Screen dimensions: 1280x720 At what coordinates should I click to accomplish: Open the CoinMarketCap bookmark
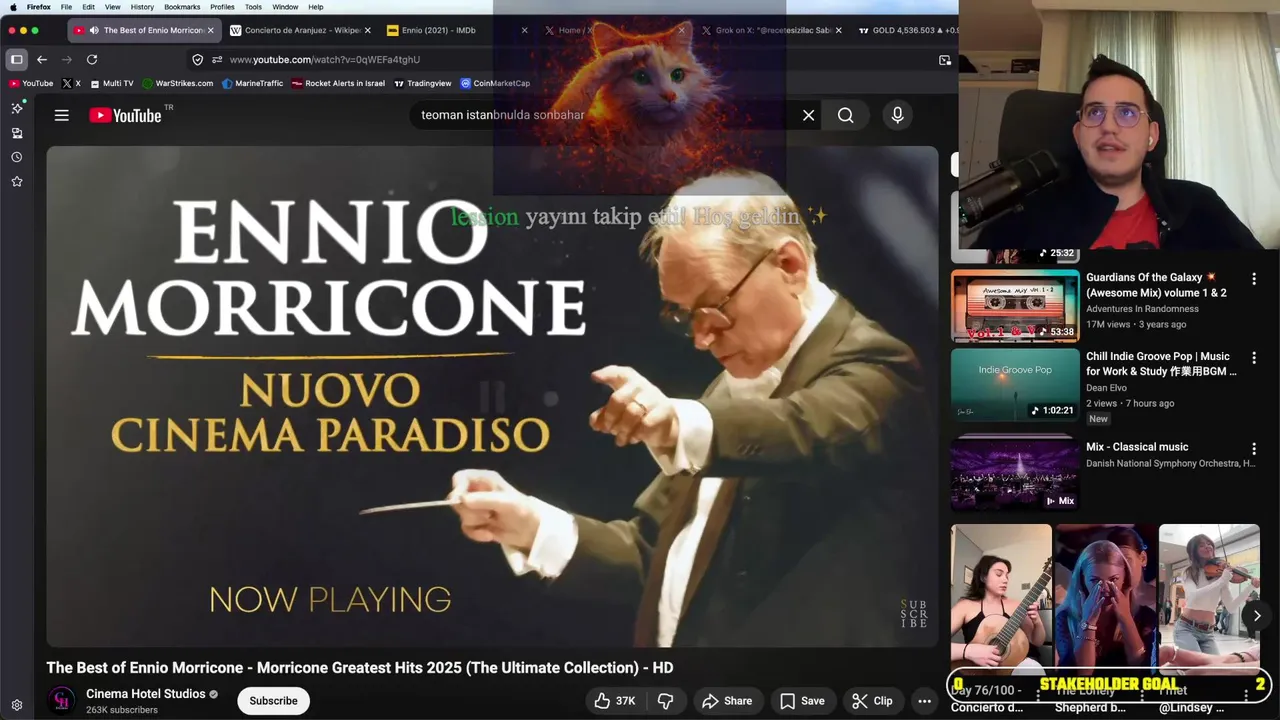pos(495,84)
